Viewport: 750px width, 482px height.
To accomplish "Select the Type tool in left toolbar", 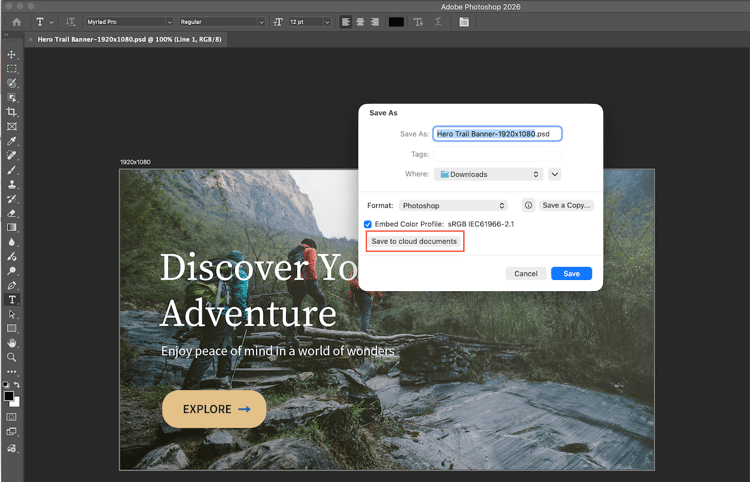I will tap(11, 300).
